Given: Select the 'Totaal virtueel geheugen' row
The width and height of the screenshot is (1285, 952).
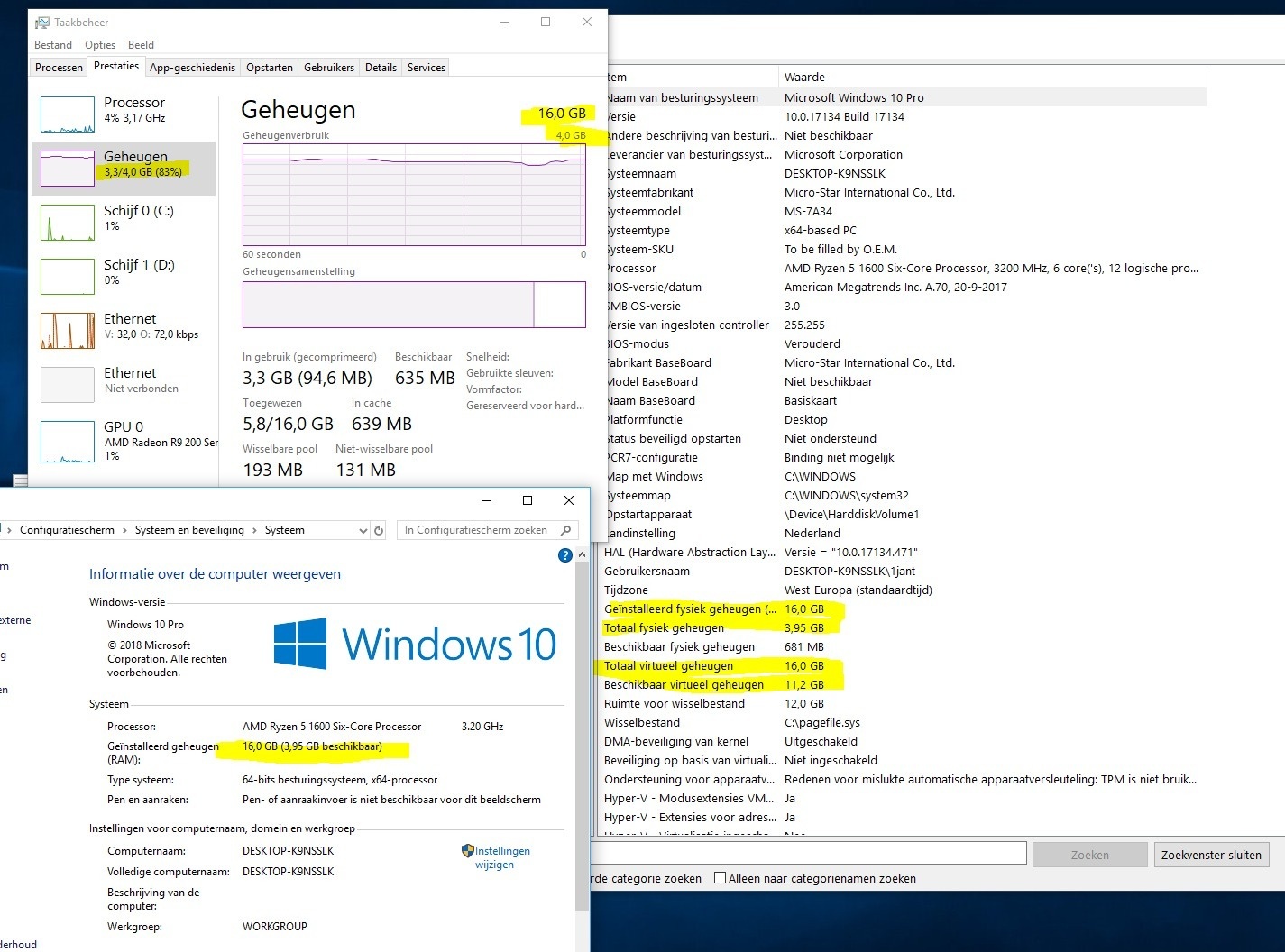Looking at the screenshot, I should tap(904, 665).
